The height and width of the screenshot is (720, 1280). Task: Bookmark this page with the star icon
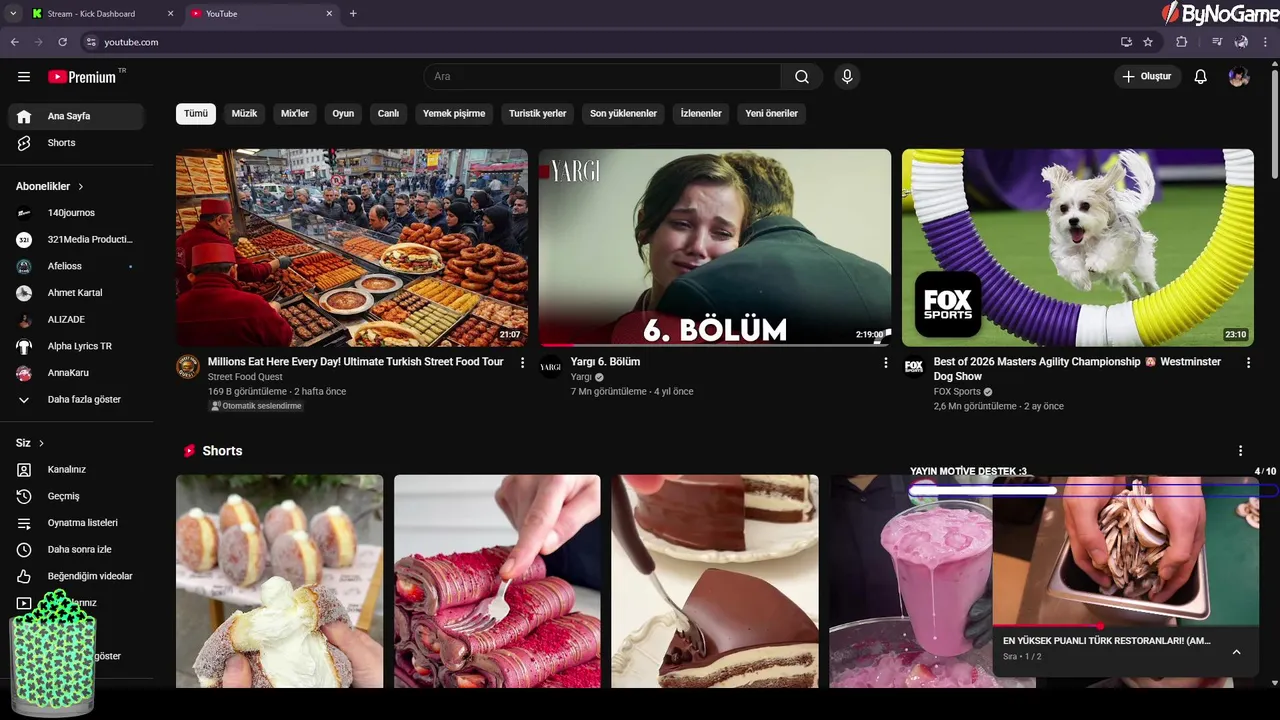(x=1148, y=42)
